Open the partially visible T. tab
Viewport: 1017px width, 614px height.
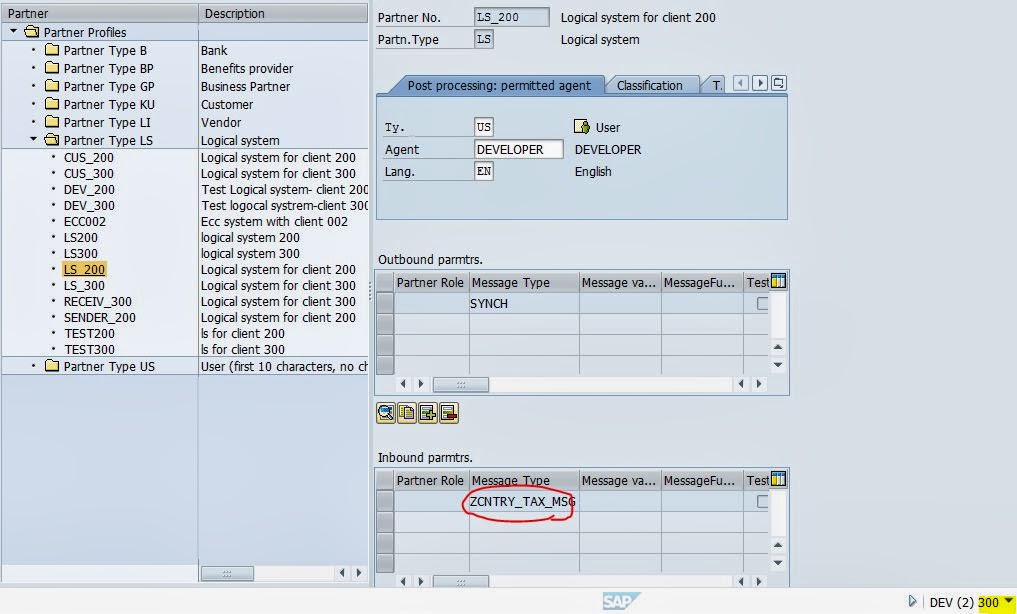[717, 86]
